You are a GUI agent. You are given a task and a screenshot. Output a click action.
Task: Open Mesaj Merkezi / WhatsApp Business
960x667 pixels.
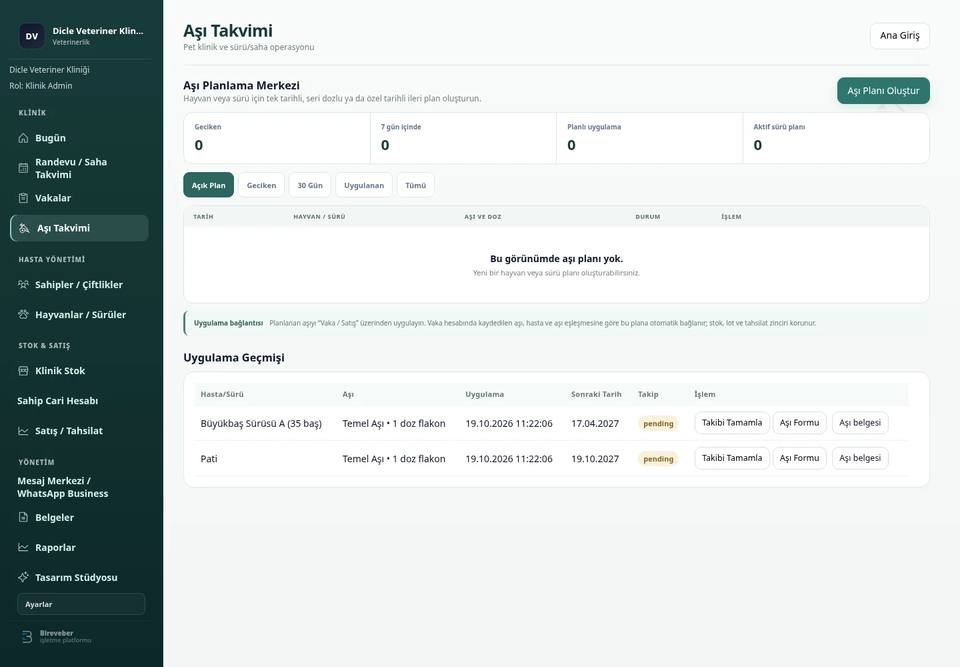coord(62,487)
